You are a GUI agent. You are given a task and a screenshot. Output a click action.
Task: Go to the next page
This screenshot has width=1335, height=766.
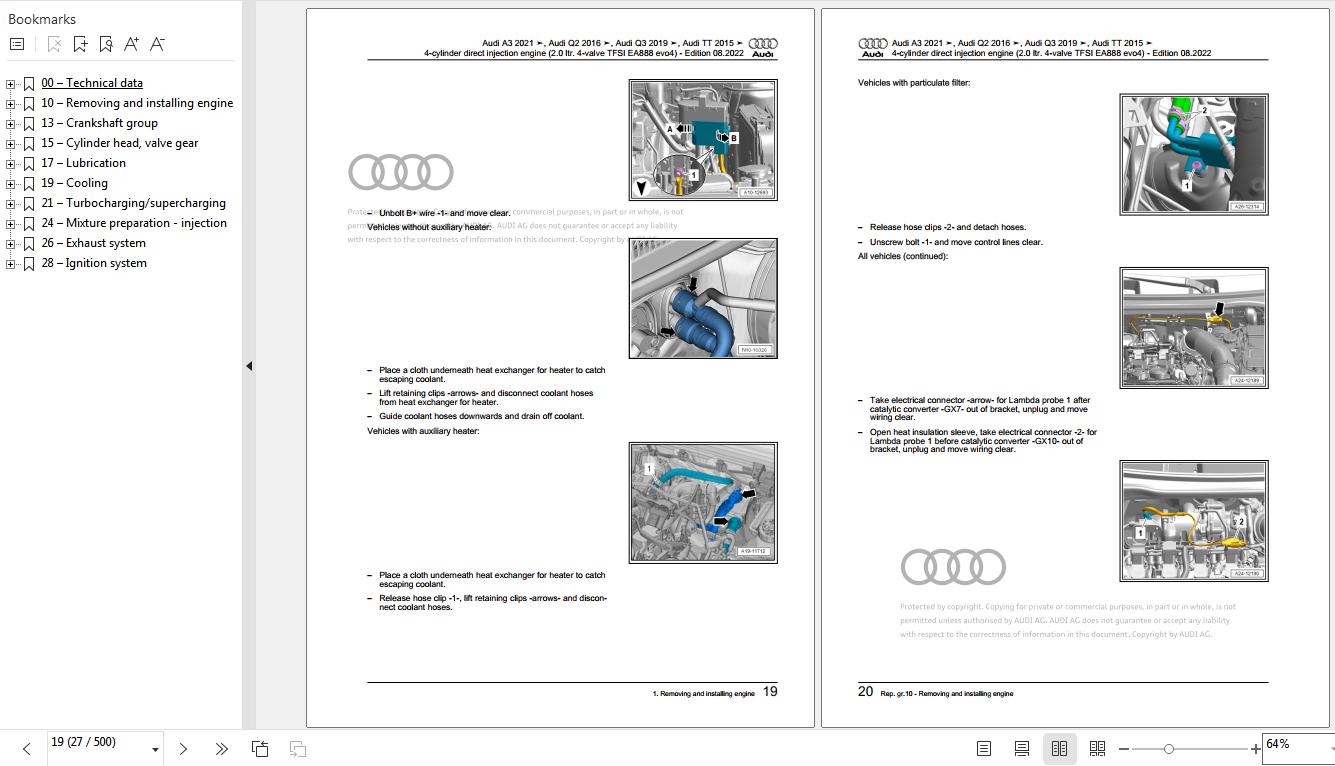pyautogui.click(x=183, y=749)
